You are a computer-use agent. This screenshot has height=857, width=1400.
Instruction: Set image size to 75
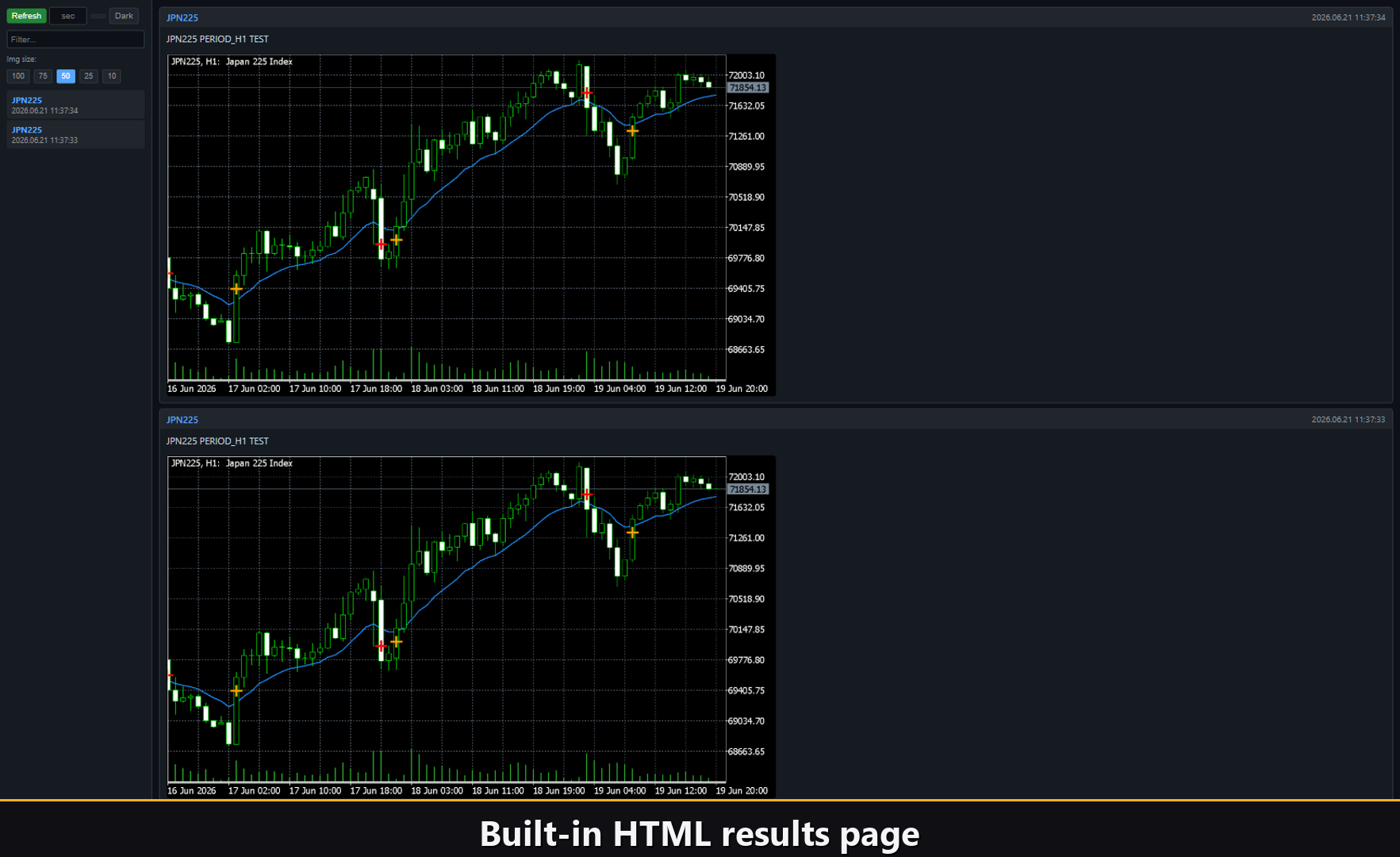coord(43,76)
